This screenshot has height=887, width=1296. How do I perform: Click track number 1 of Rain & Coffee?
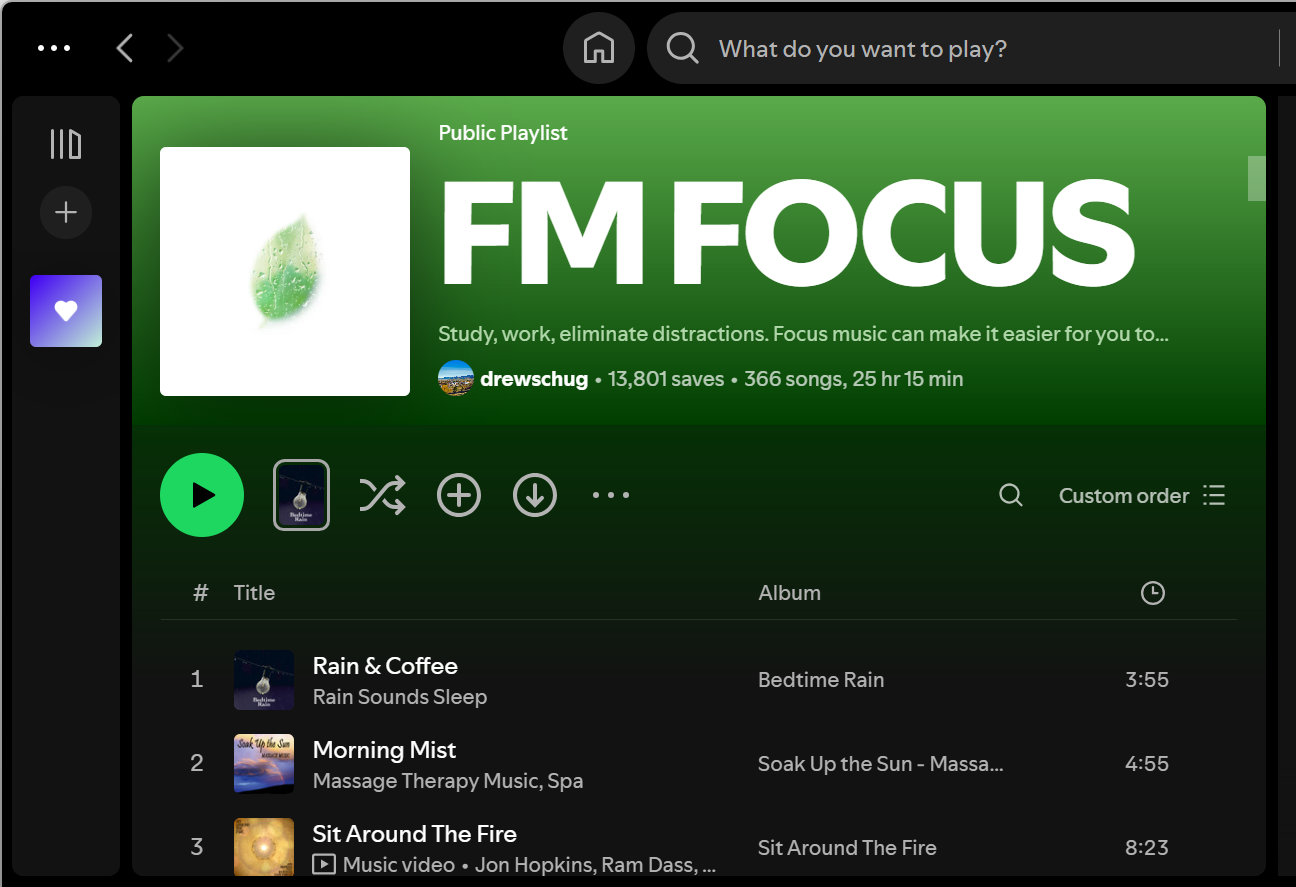tap(197, 680)
